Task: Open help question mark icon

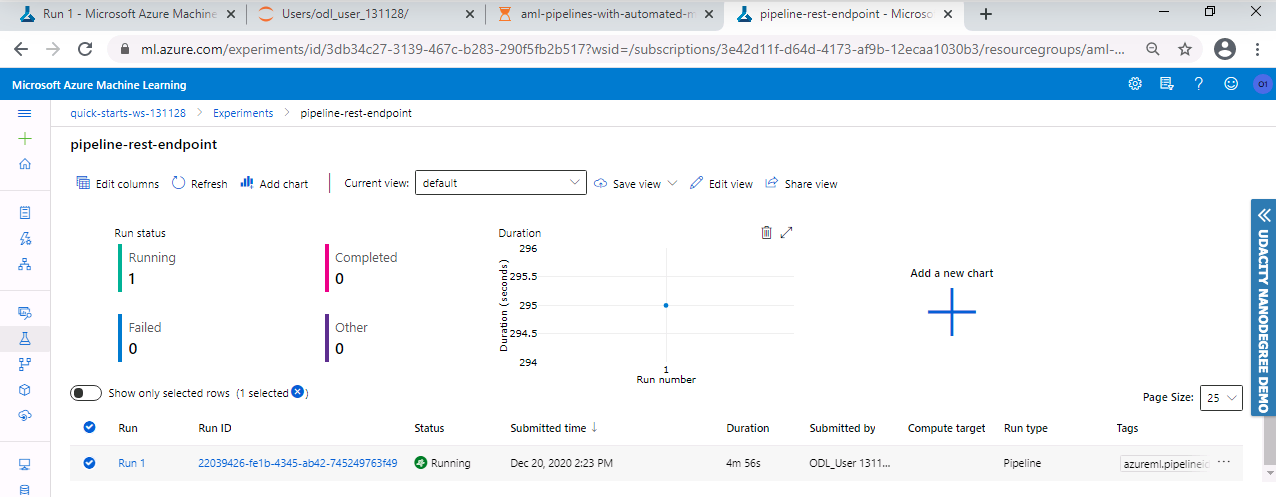Action: click(x=1198, y=84)
